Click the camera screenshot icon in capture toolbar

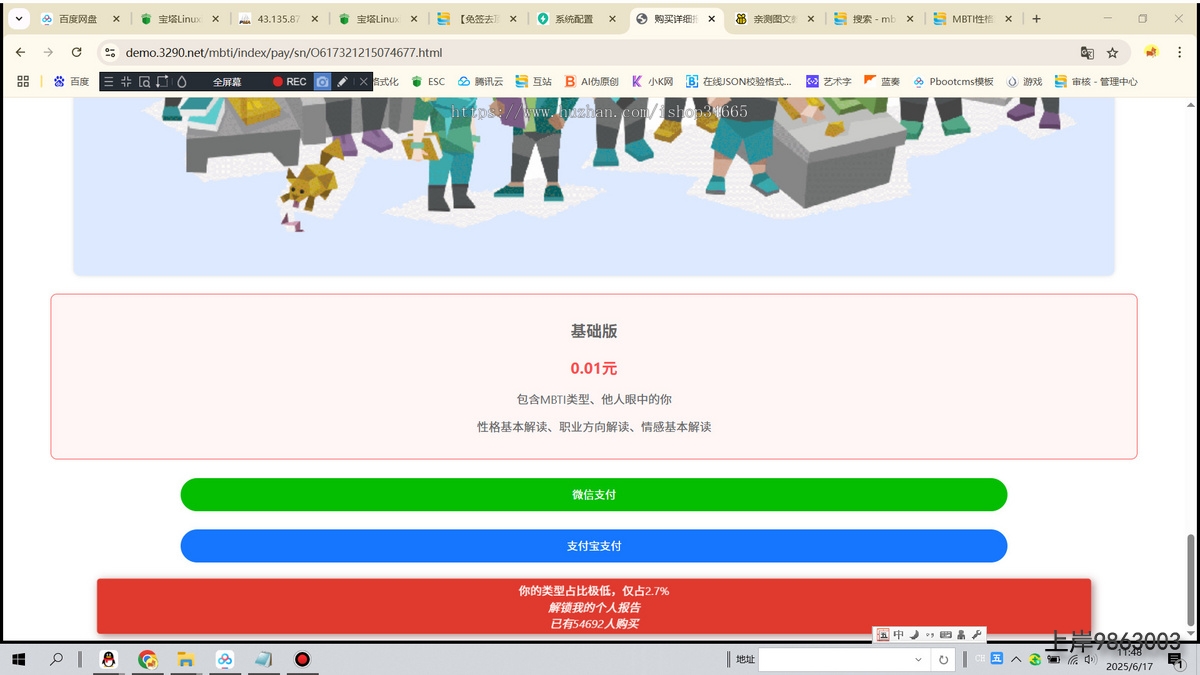tap(322, 82)
